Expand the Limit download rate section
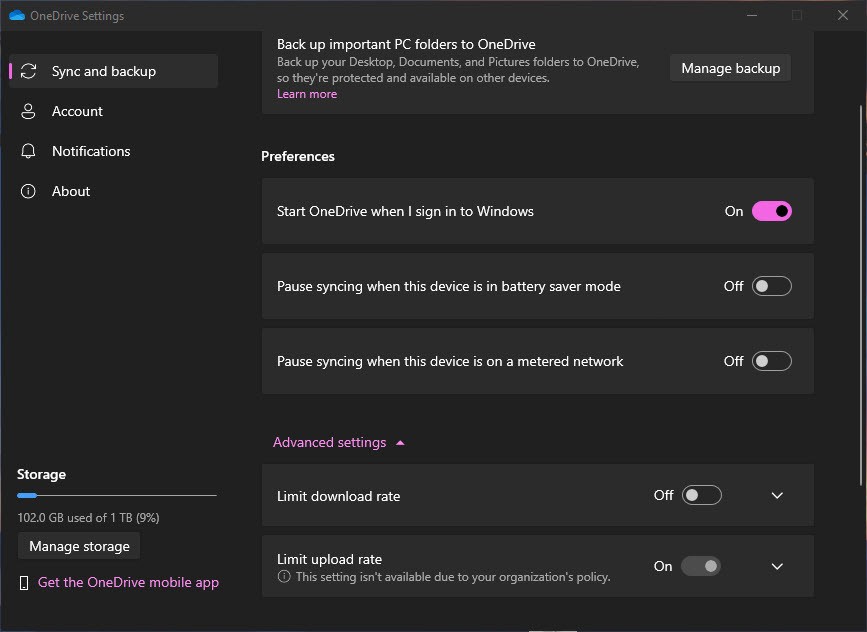This screenshot has height=632, width=867. [777, 495]
